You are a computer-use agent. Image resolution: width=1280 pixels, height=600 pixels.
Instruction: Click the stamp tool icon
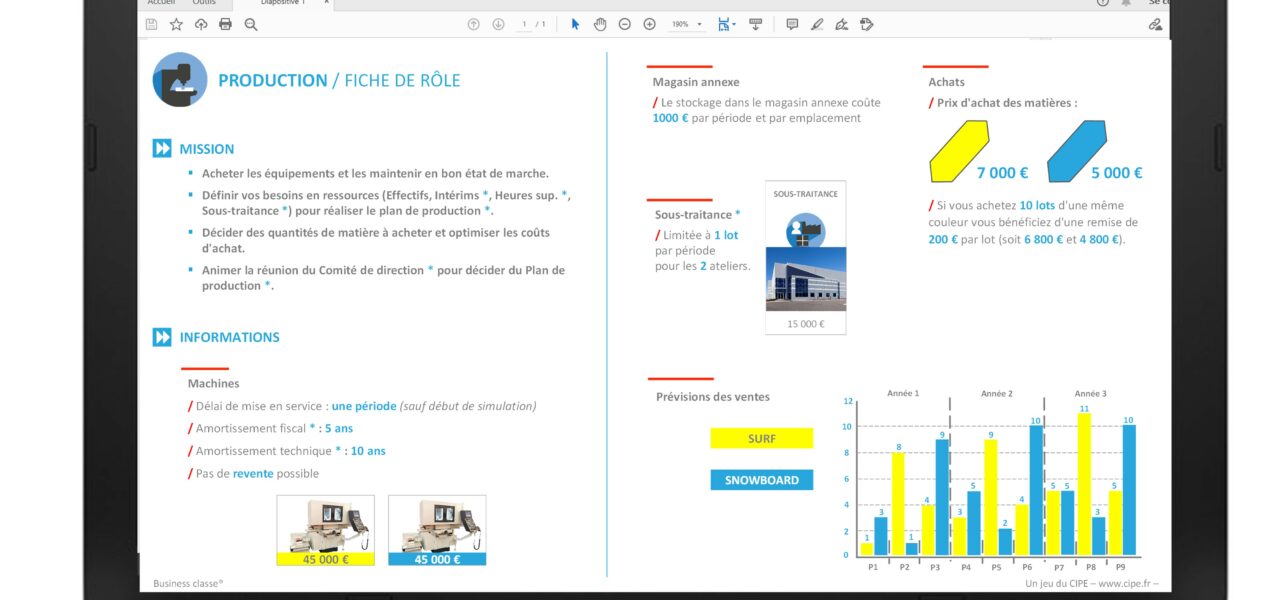867,24
